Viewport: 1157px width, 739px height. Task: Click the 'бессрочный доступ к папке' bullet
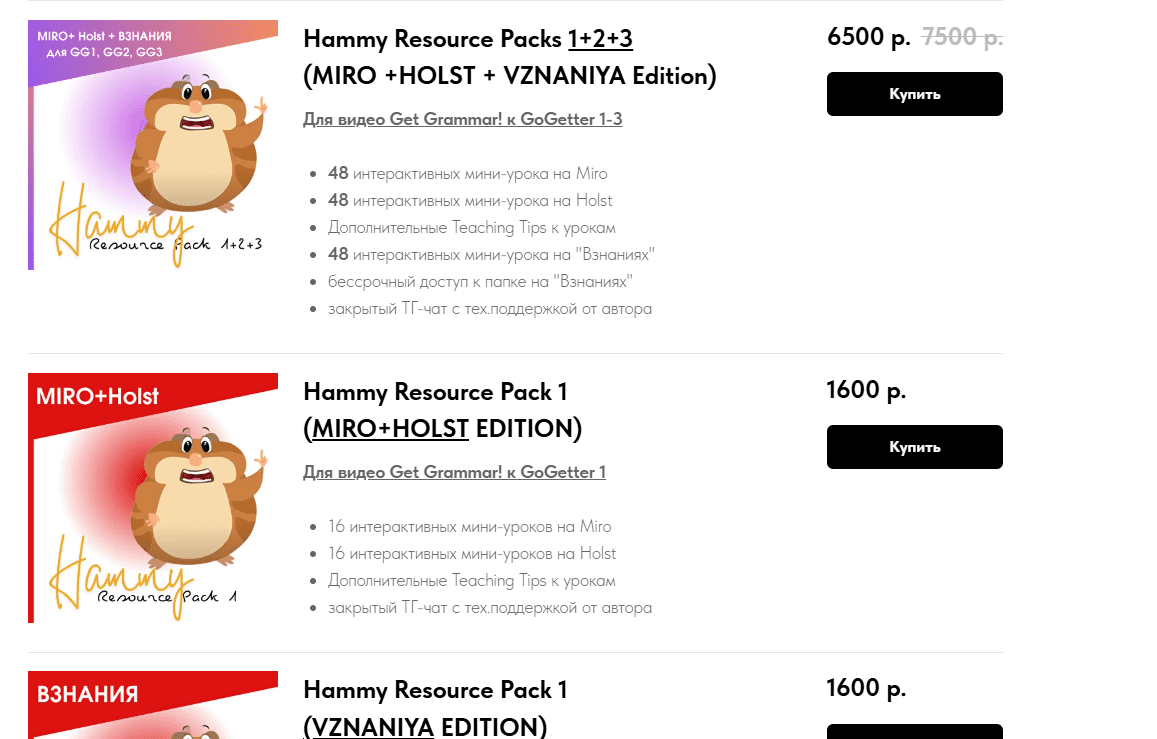point(480,282)
